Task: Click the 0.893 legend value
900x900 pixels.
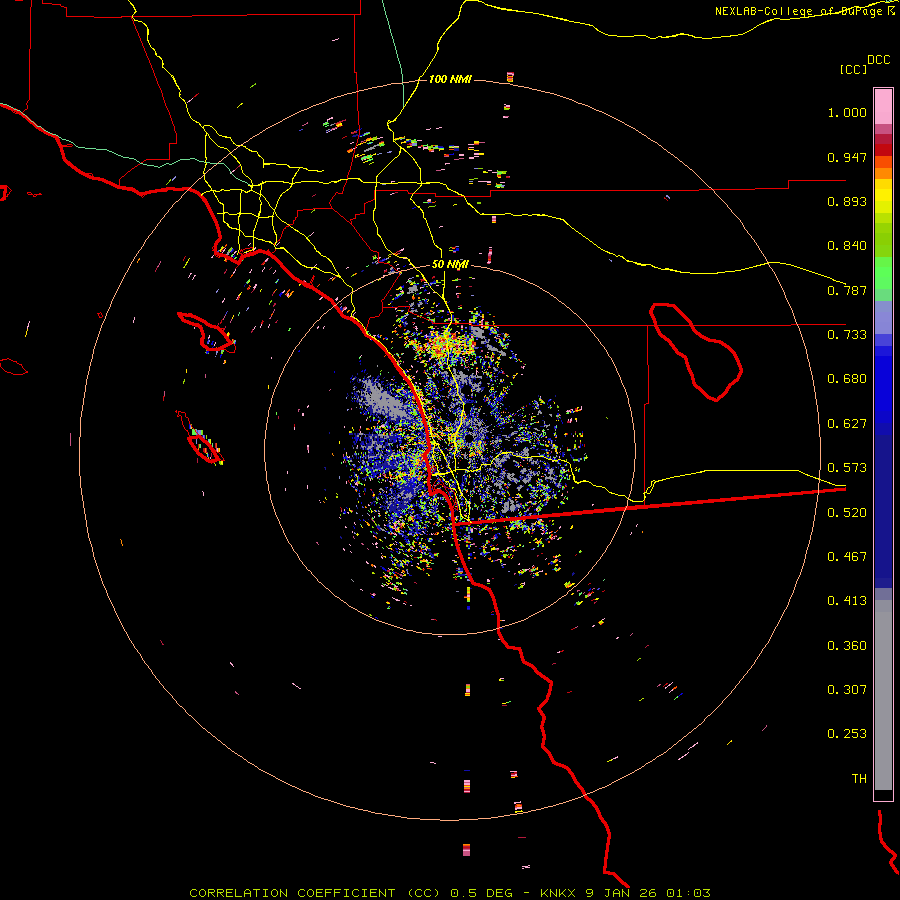Action: (x=847, y=201)
